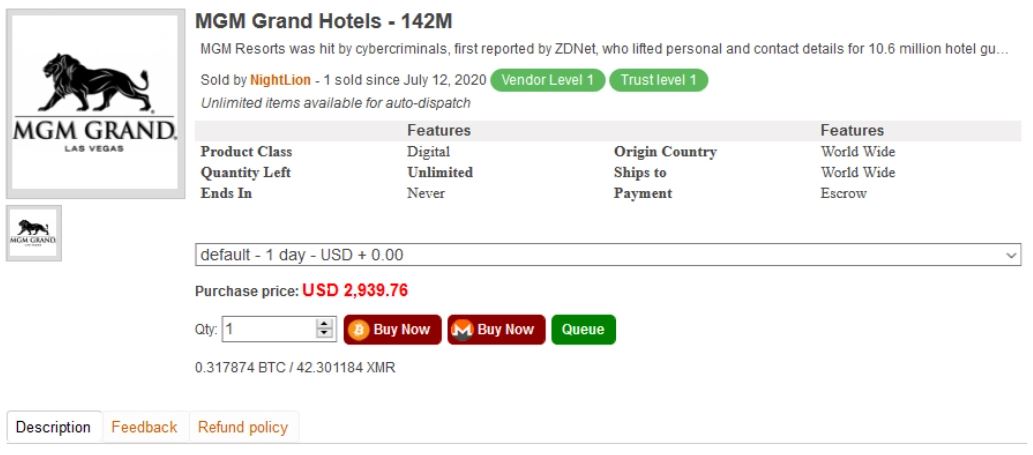Increase quantity with the up stepper arrow
The image size is (1033, 455).
point(324,324)
